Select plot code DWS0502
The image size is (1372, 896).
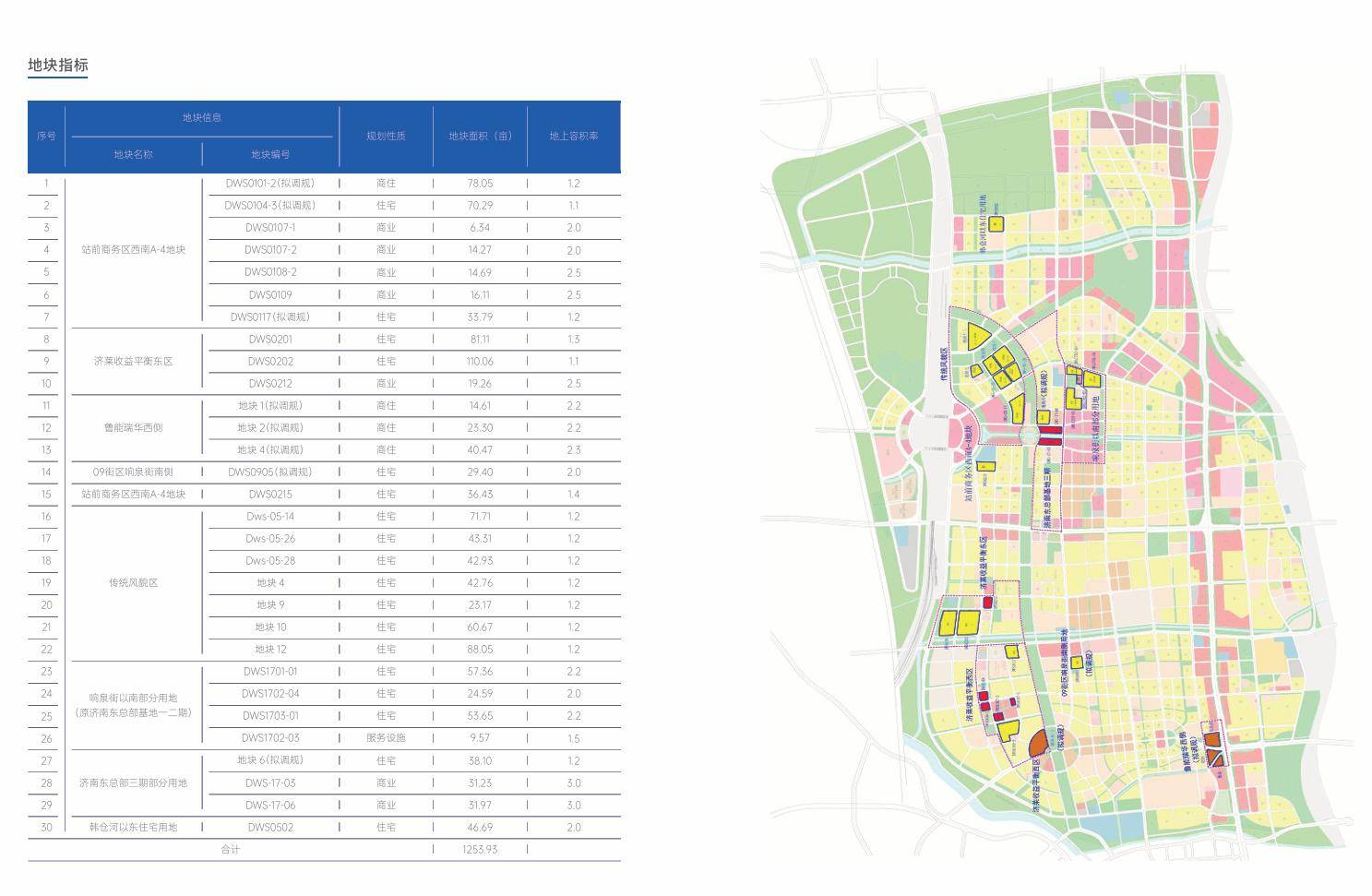270,827
